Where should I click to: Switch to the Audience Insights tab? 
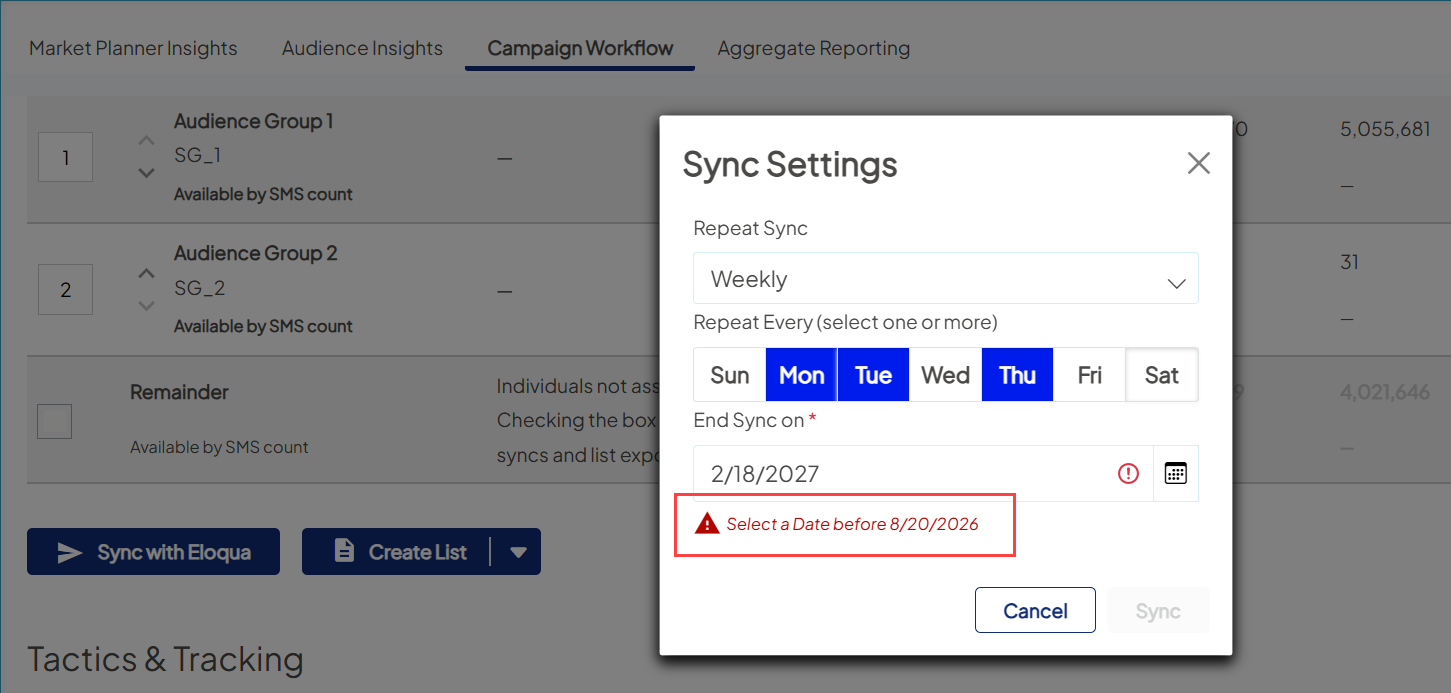click(x=362, y=47)
